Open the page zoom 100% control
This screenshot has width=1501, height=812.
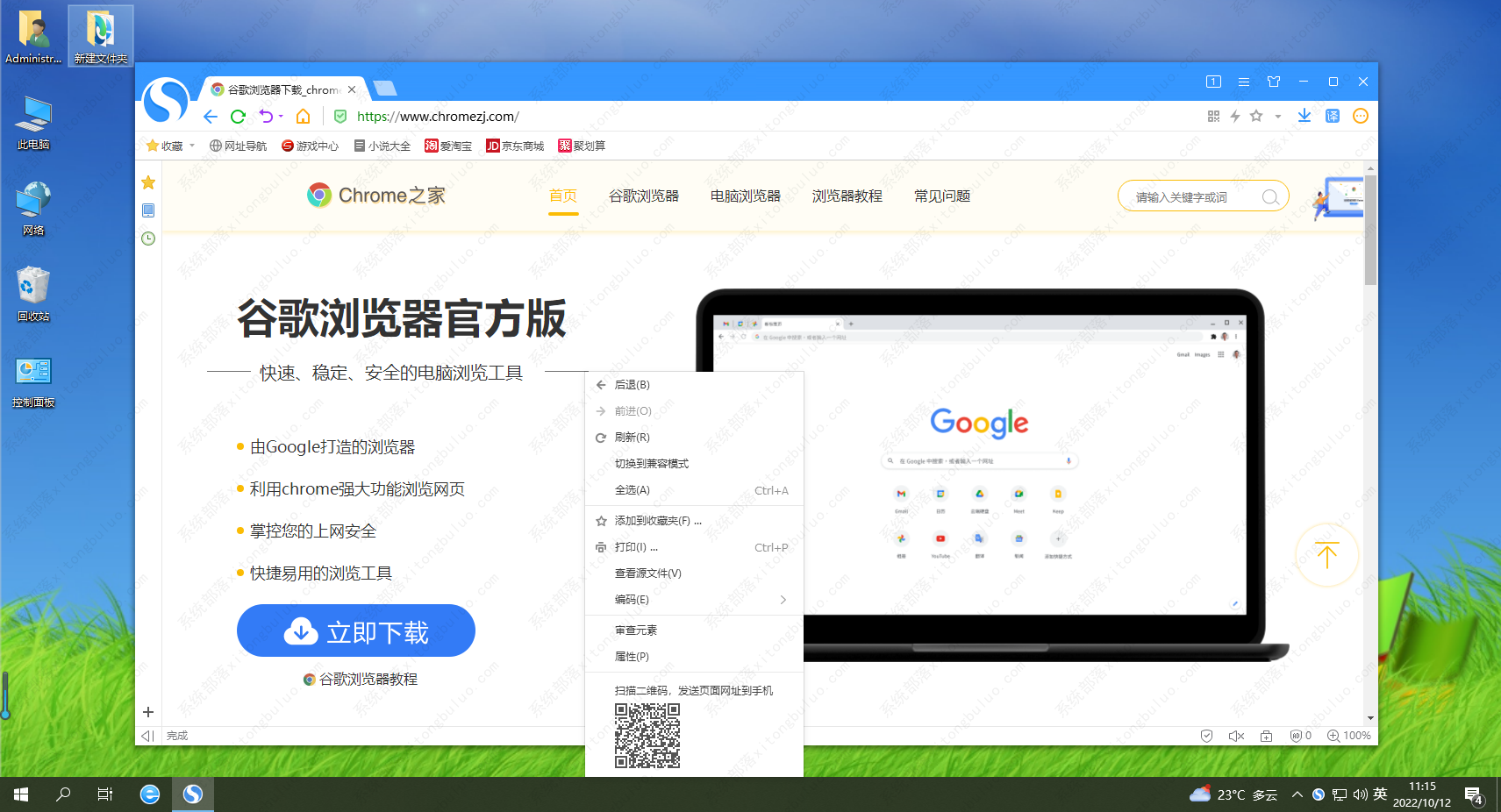[1349, 736]
